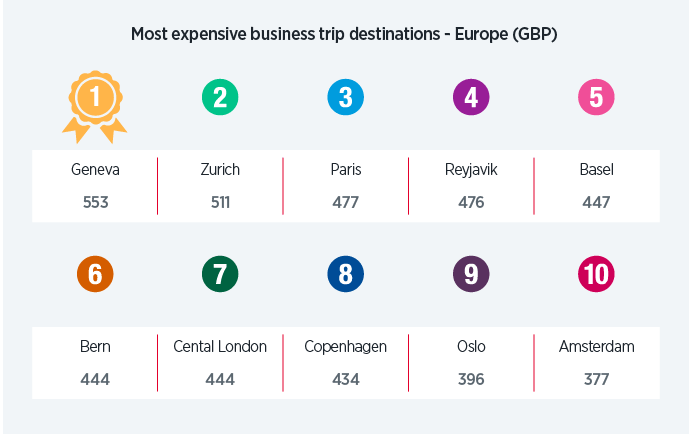Select the Oslo cost value 396

(471, 379)
